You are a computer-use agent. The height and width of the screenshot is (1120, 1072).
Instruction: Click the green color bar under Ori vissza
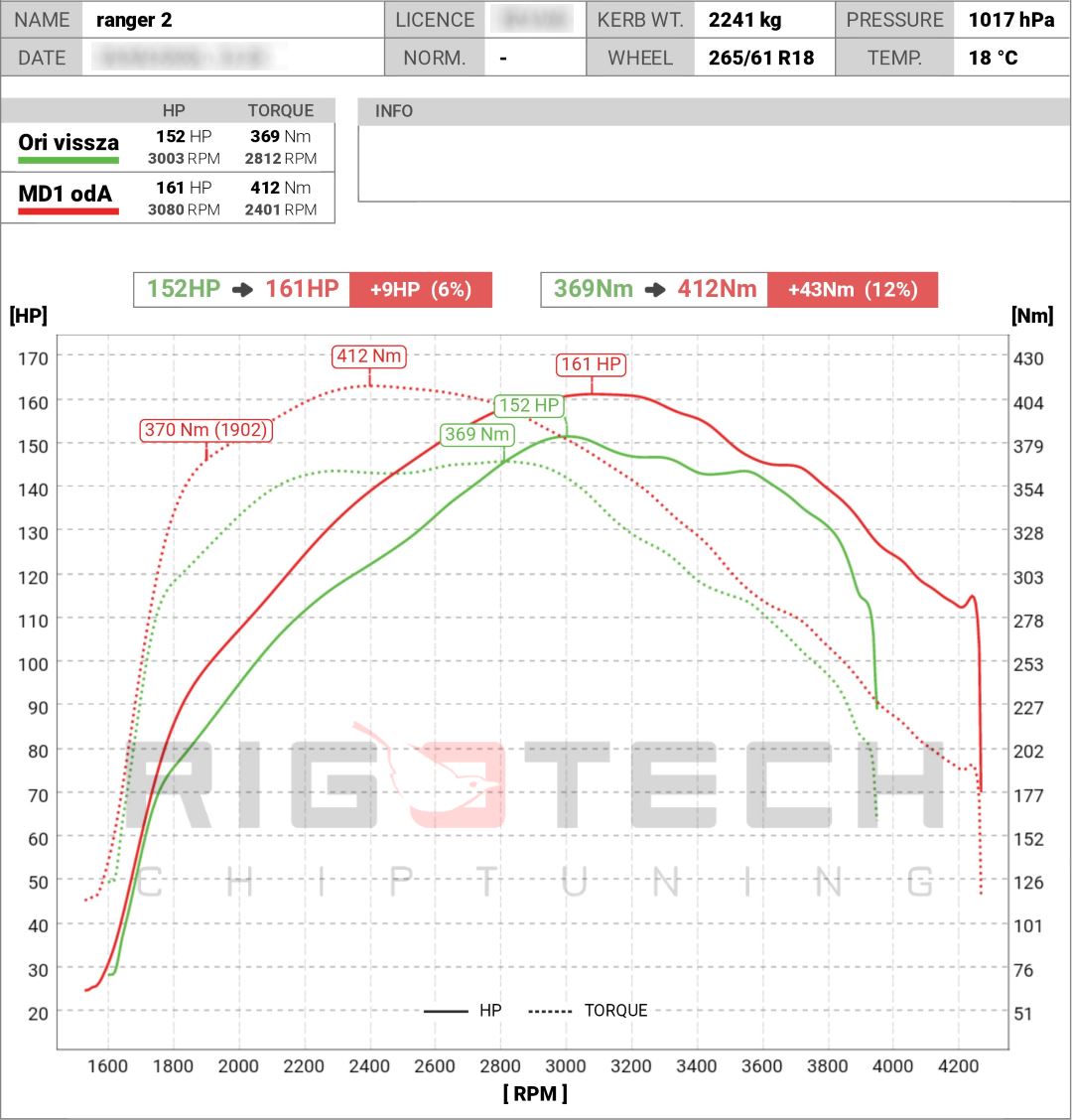[68, 160]
